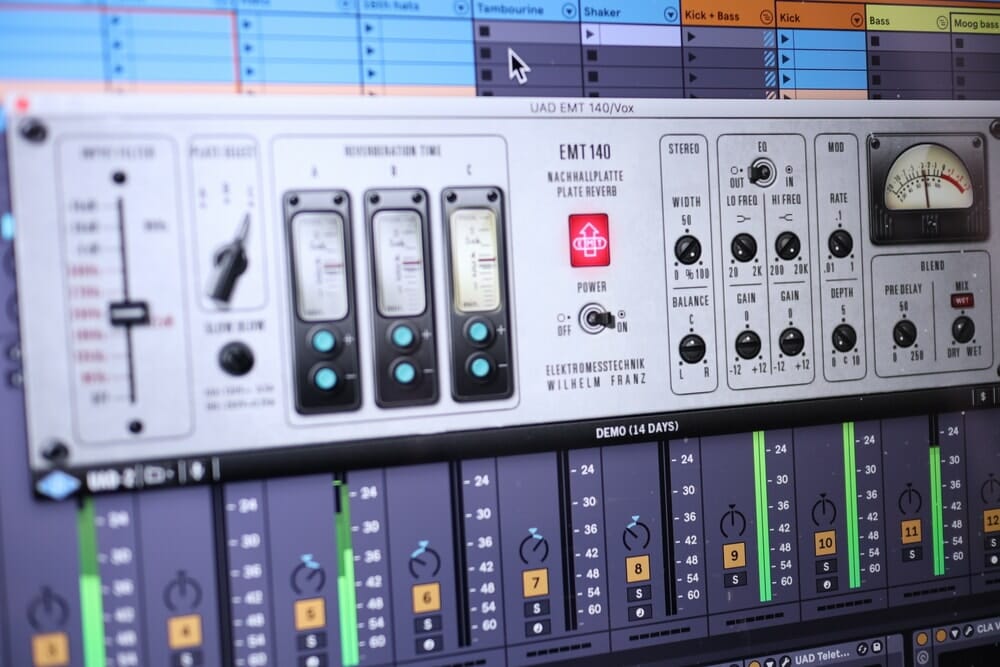This screenshot has height=667, width=1000.
Task: Click the Lo Freq EQ knob
Action: [x=744, y=247]
